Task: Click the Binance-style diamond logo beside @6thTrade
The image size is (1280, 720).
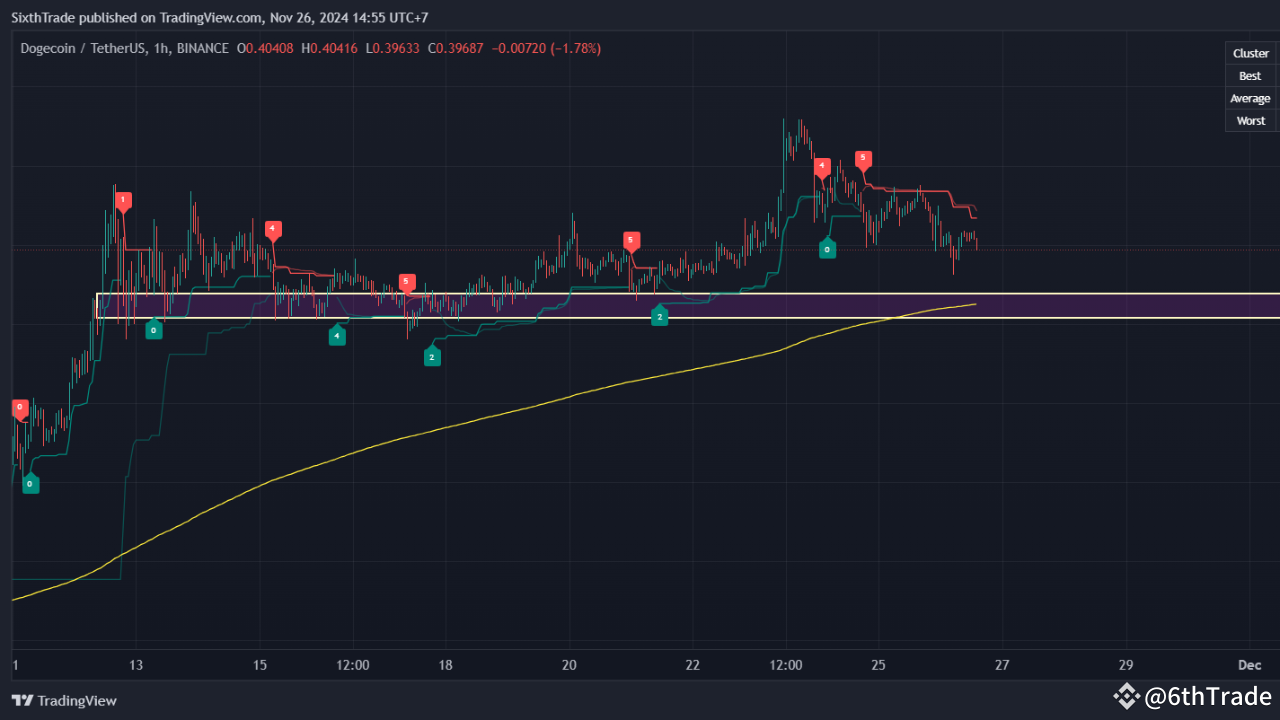Action: pyautogui.click(x=1128, y=696)
